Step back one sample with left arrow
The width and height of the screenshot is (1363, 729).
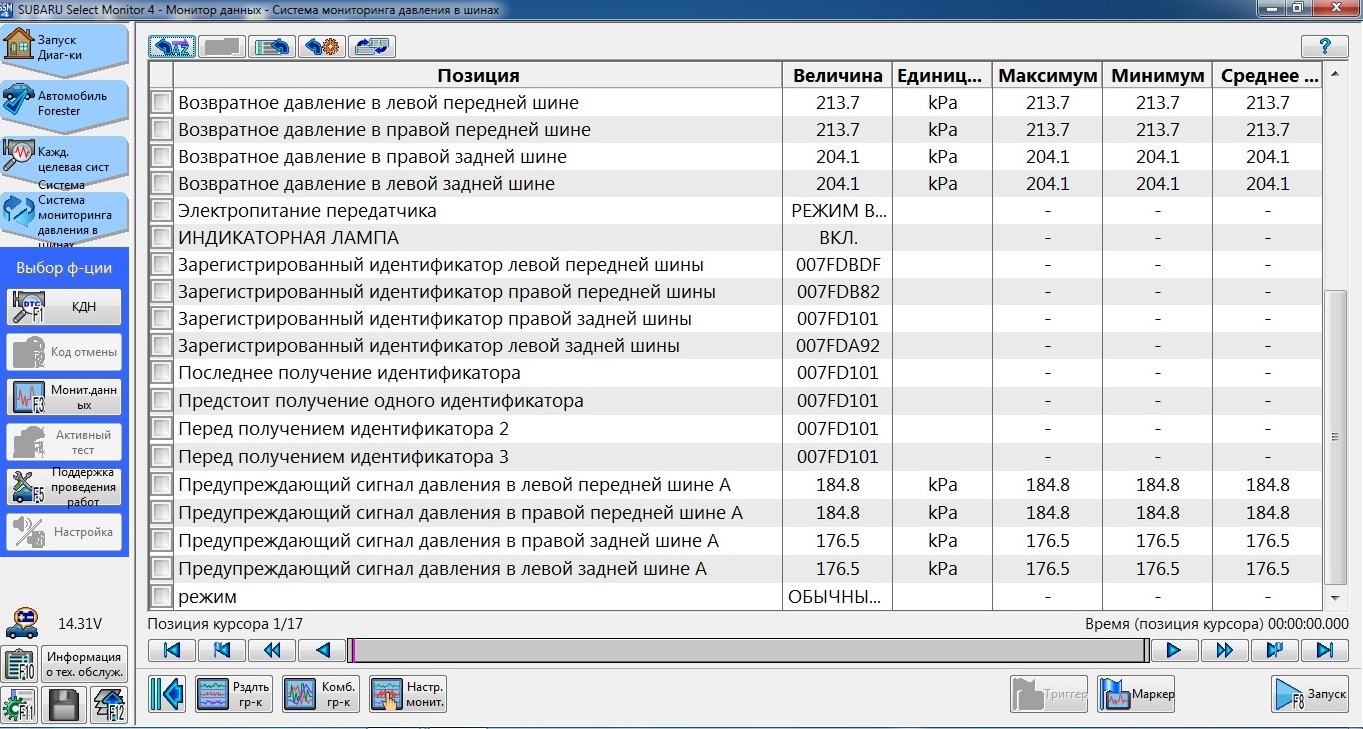click(322, 650)
